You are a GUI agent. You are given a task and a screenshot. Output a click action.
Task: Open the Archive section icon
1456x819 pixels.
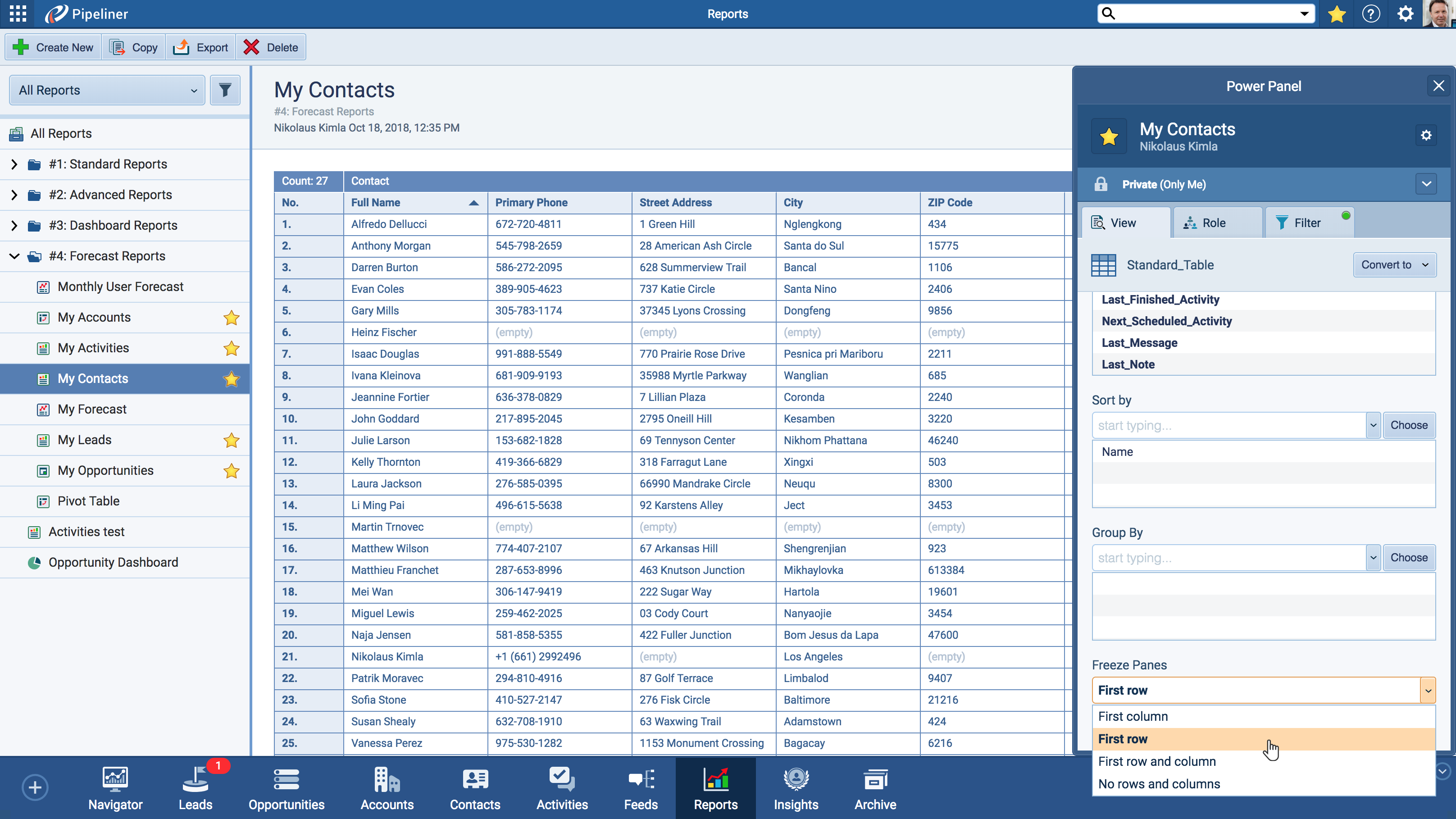[x=875, y=788]
